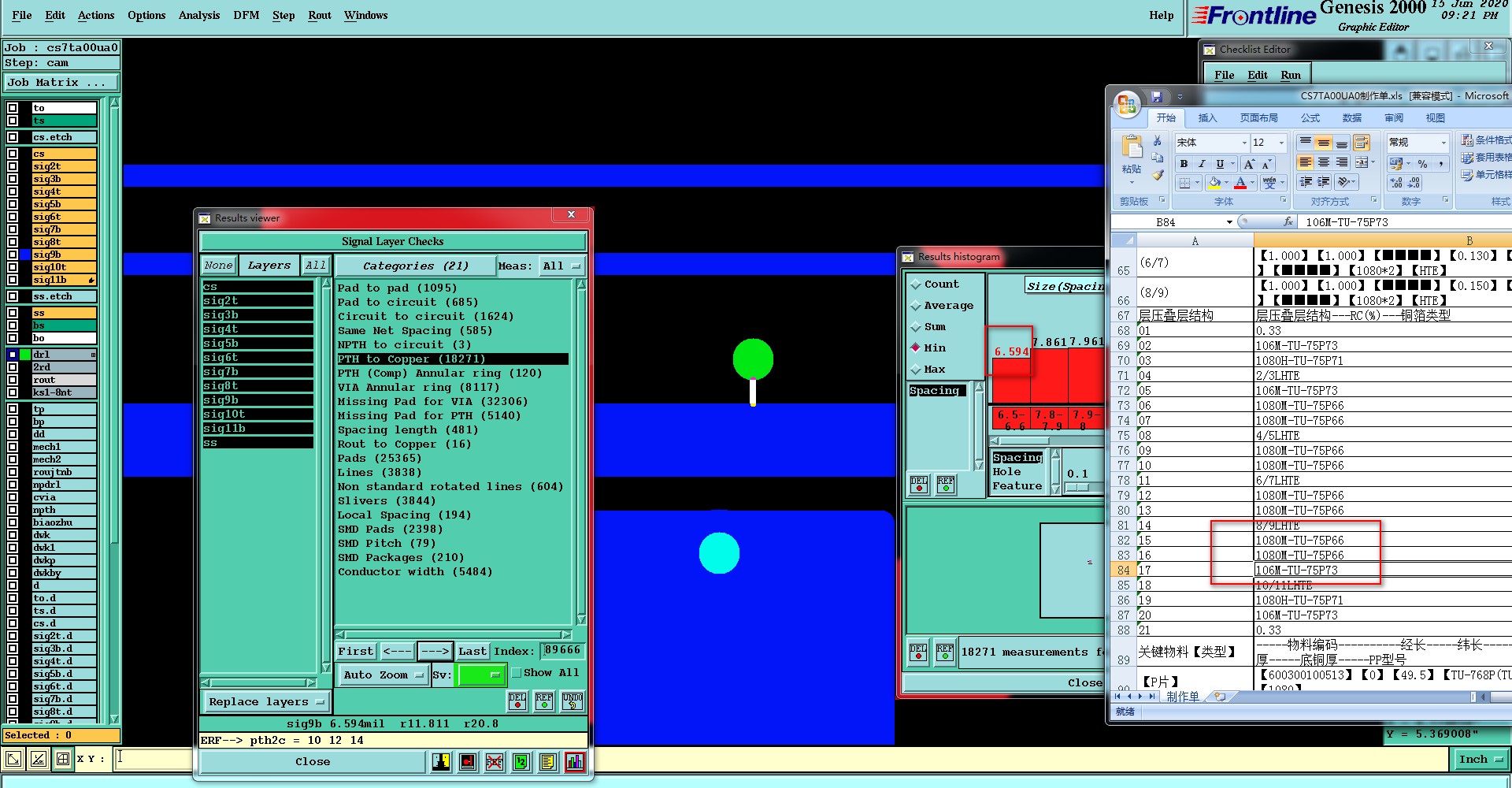1512x788 pixels.
Task: Click the Percent style icon in Excel
Action: [x=1422, y=164]
